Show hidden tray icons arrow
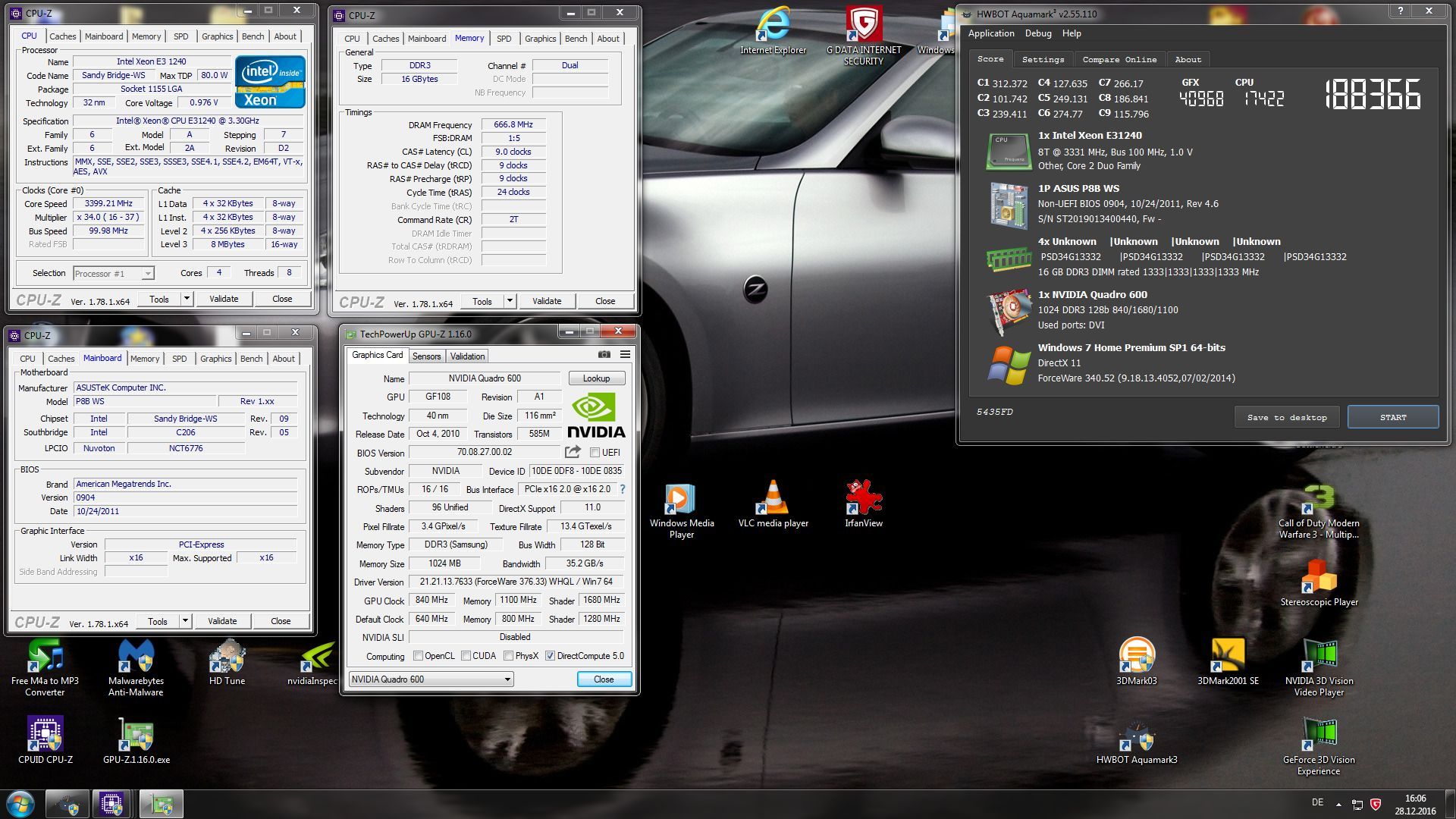The height and width of the screenshot is (819, 1456). [1338, 804]
